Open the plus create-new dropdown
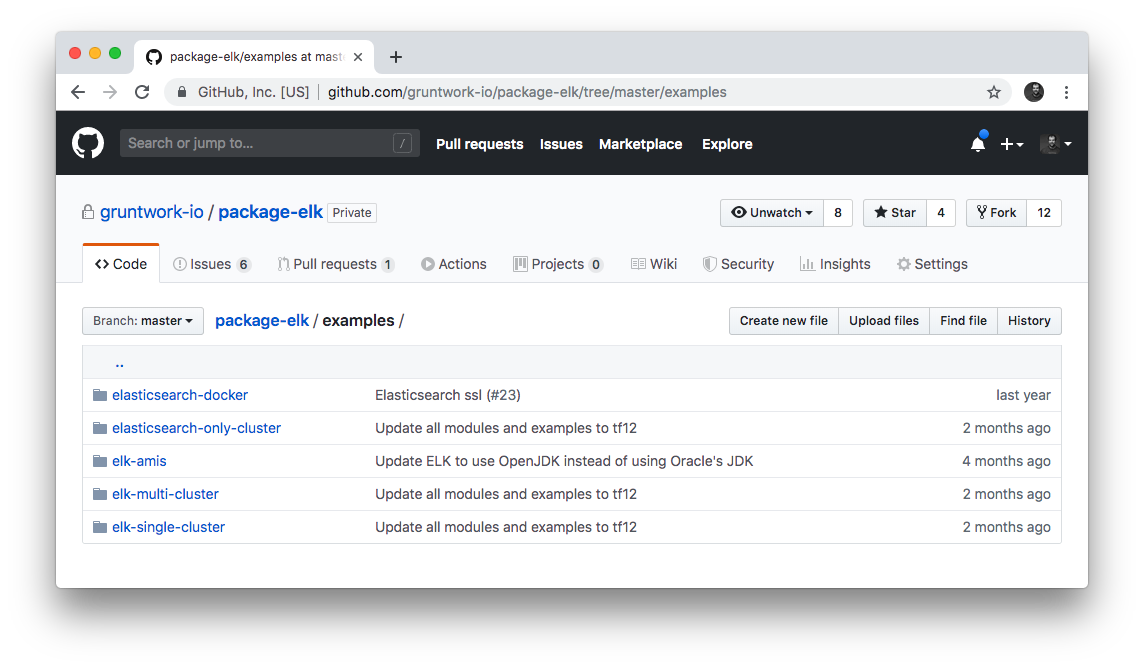Image resolution: width=1144 pixels, height=668 pixels. [x=1011, y=144]
